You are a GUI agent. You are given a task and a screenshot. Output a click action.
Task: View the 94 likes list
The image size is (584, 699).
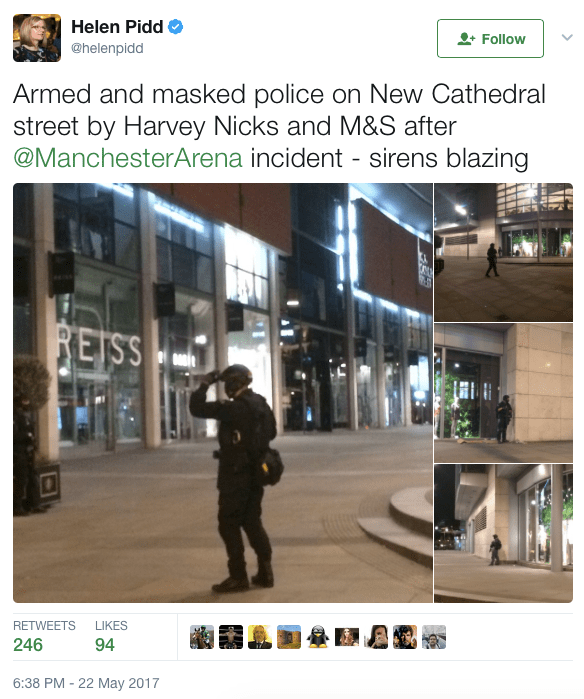click(x=111, y=636)
